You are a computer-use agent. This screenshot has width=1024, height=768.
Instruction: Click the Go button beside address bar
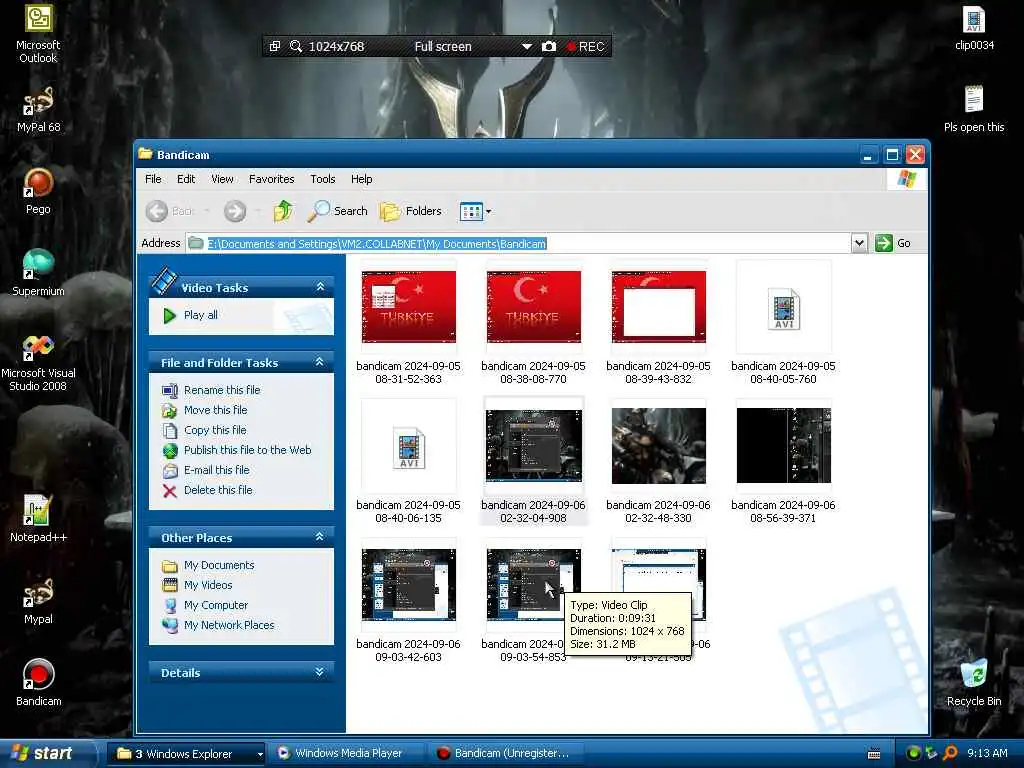(893, 244)
